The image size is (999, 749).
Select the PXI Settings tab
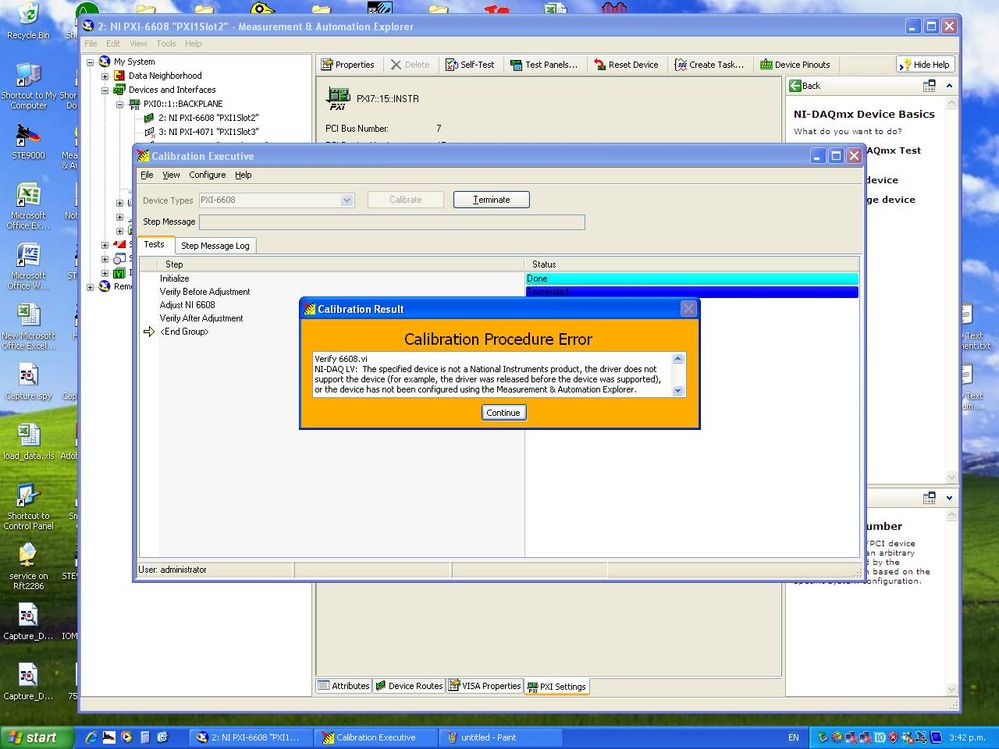point(556,687)
